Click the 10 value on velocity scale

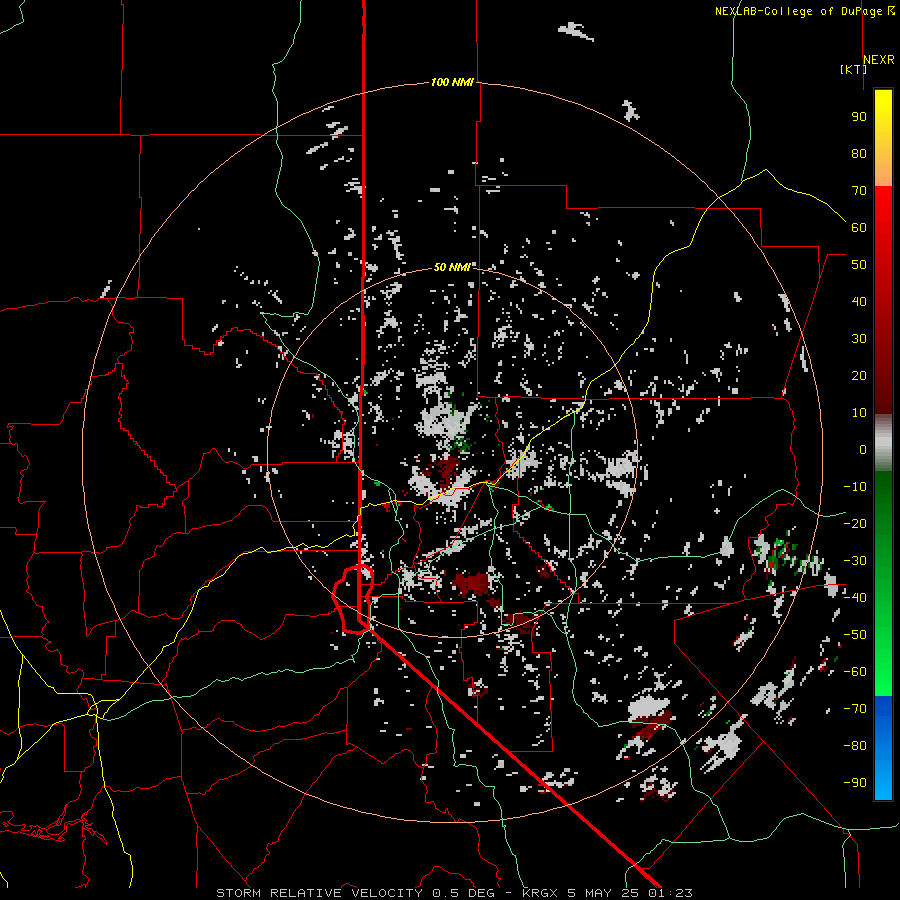[859, 413]
